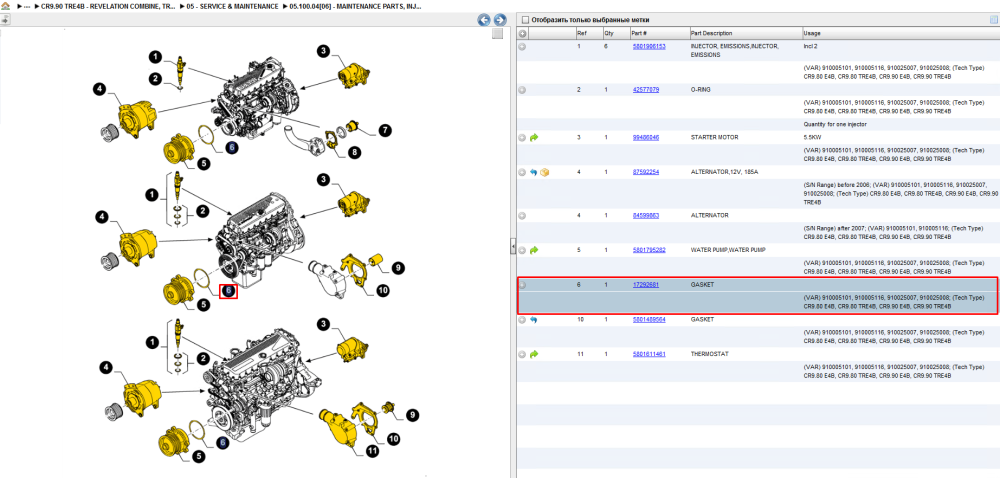Click the blue back arrow above diagram
Screen dimensions: 1000x478
[x=484, y=20]
